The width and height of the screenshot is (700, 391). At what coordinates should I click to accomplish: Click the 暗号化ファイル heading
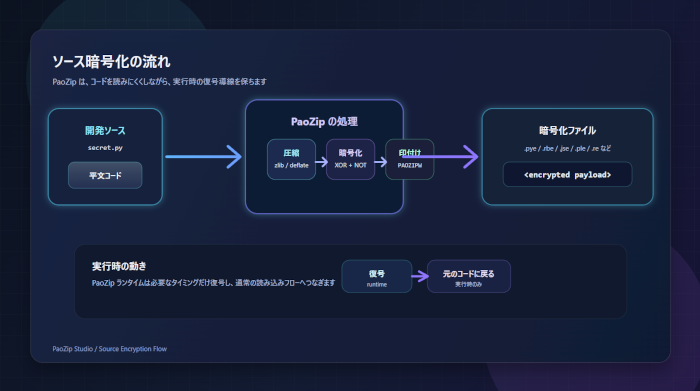(x=567, y=131)
